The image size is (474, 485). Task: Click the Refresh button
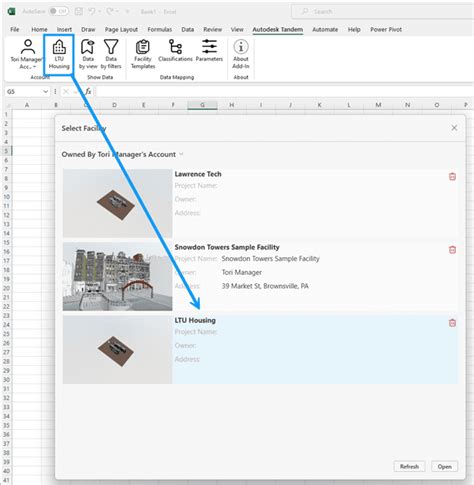409,466
